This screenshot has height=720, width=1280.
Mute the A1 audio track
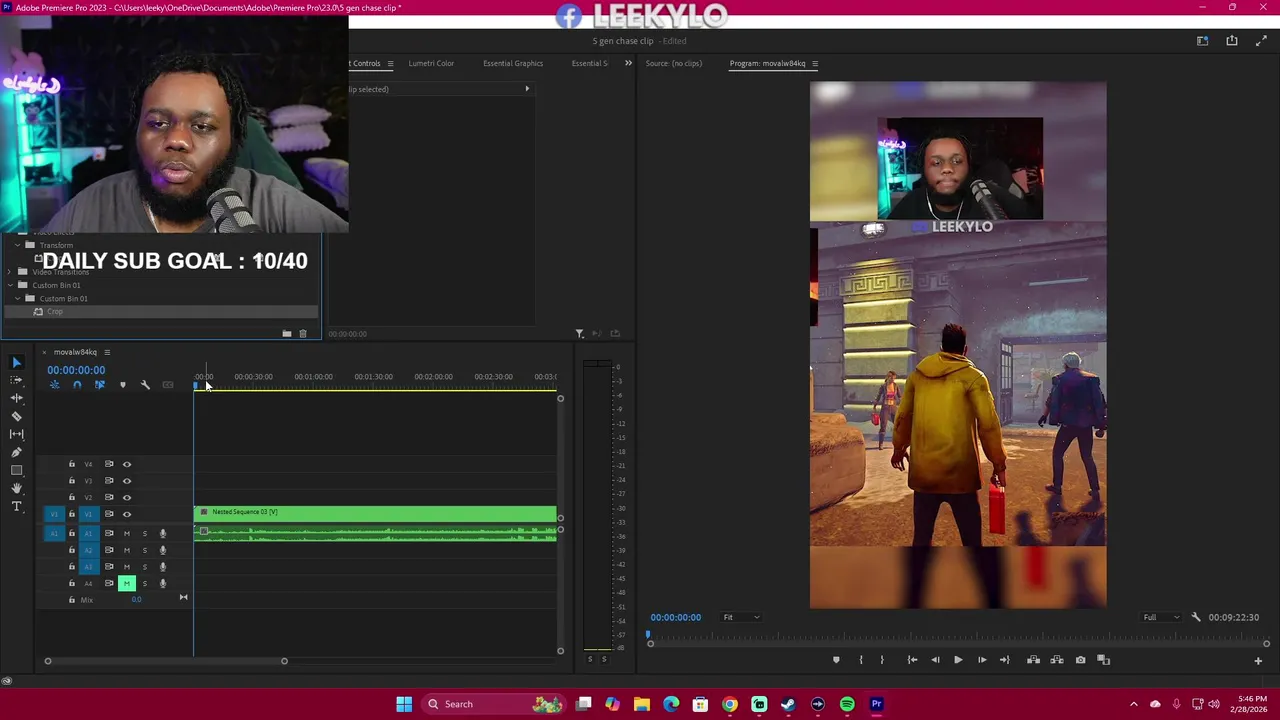(126, 533)
